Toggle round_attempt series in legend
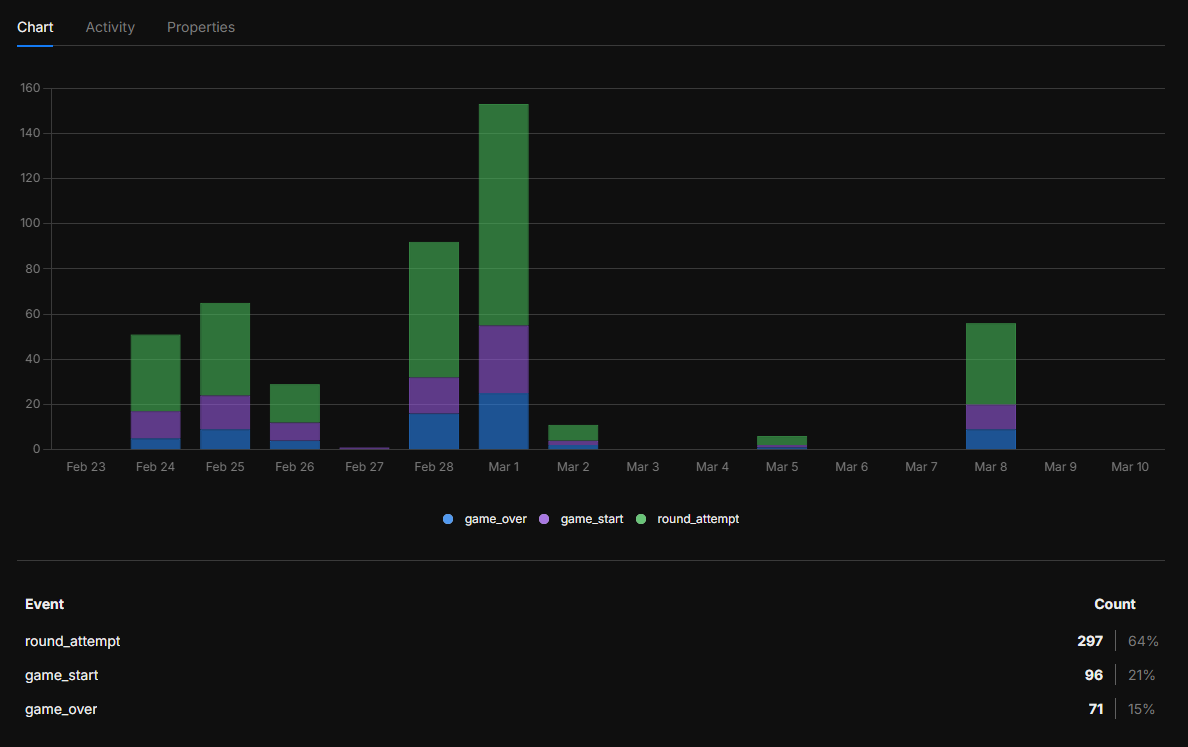Screen dimensions: 1188x747 point(697,519)
